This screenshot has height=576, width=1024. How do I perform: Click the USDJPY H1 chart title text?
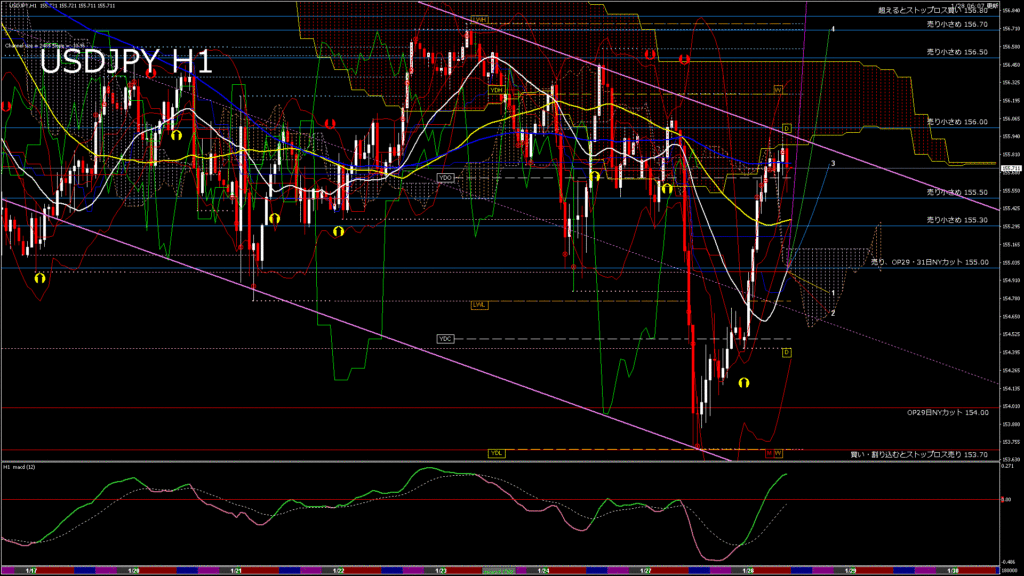[x=125, y=62]
